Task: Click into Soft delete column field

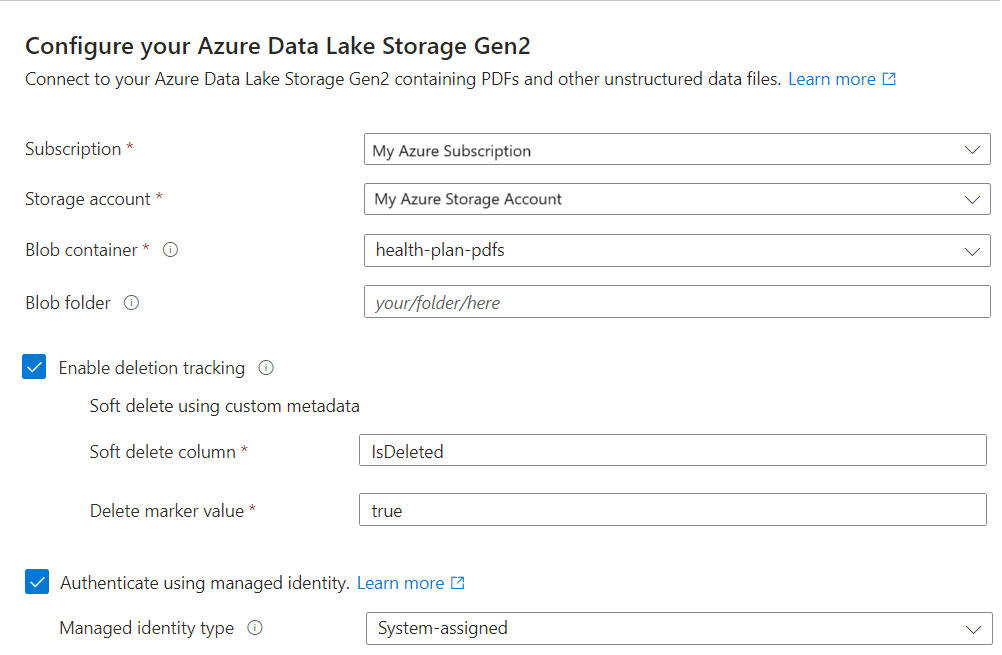Action: 672,451
